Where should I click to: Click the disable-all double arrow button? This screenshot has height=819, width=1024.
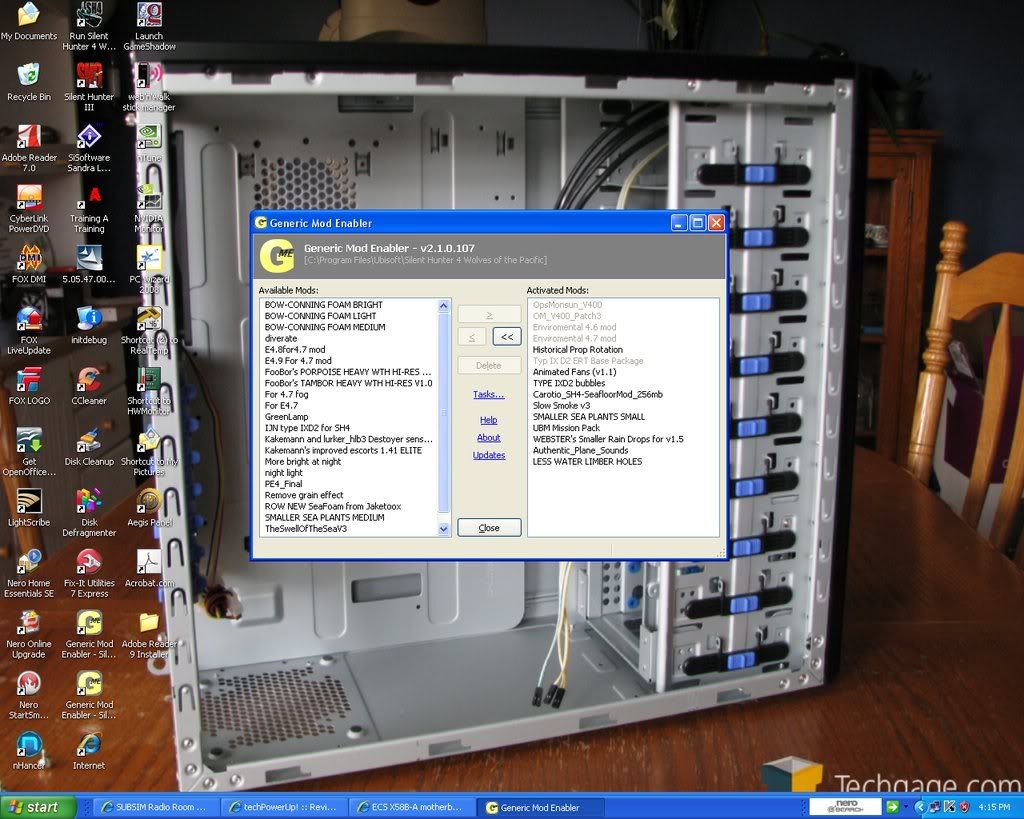pyautogui.click(x=507, y=336)
